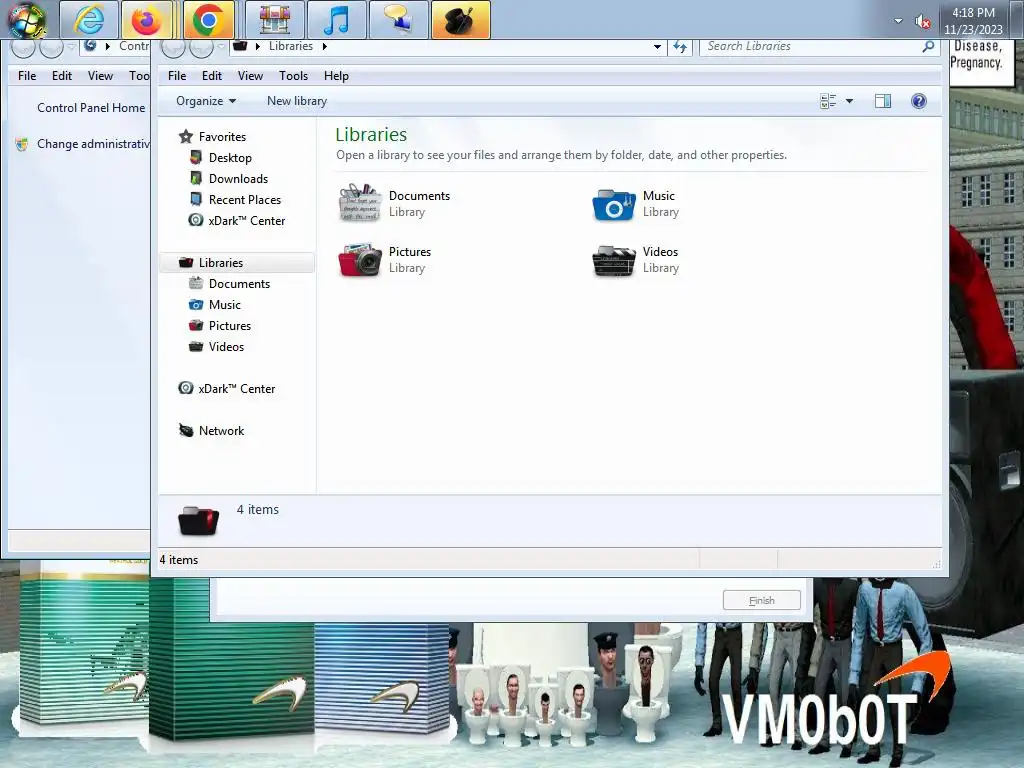Click Back button in Libraries window
1024x768 pixels.
pos(173,47)
